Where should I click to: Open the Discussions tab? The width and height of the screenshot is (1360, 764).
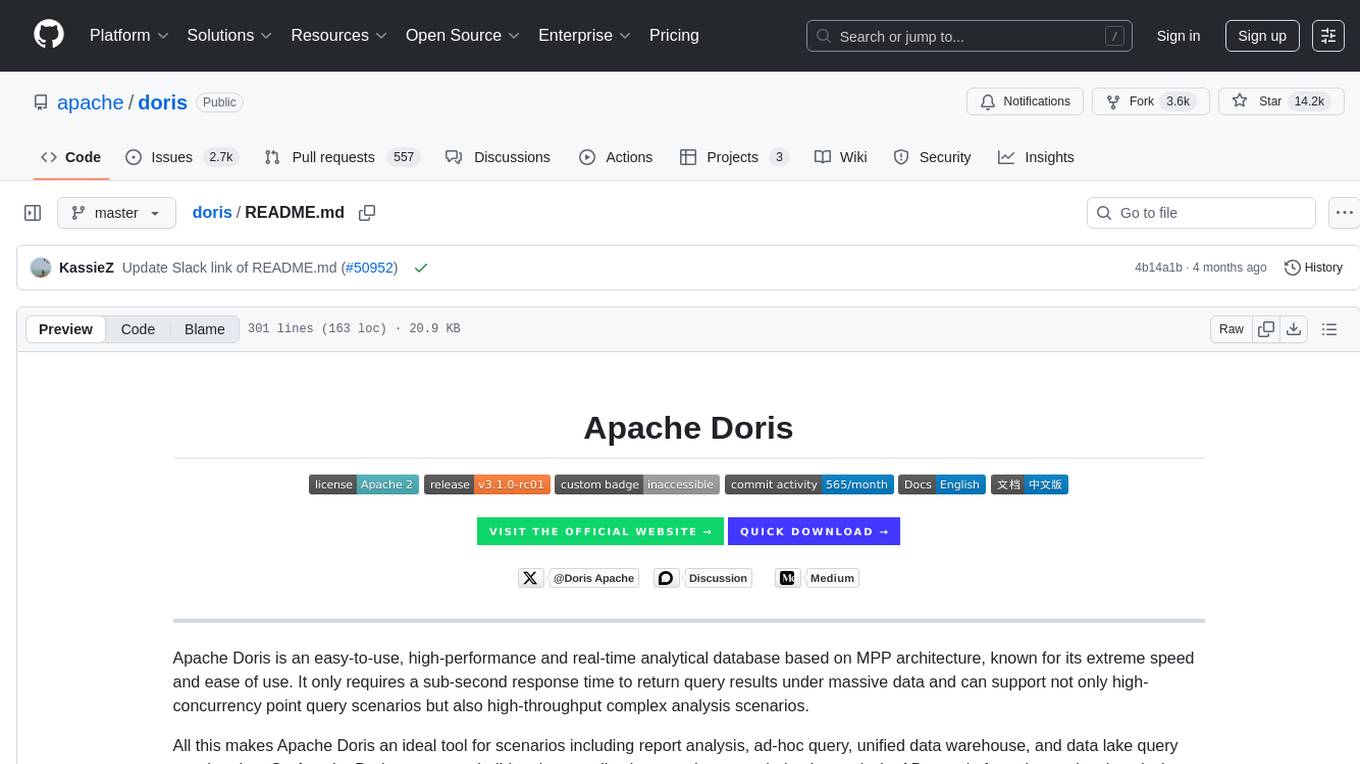pos(497,157)
